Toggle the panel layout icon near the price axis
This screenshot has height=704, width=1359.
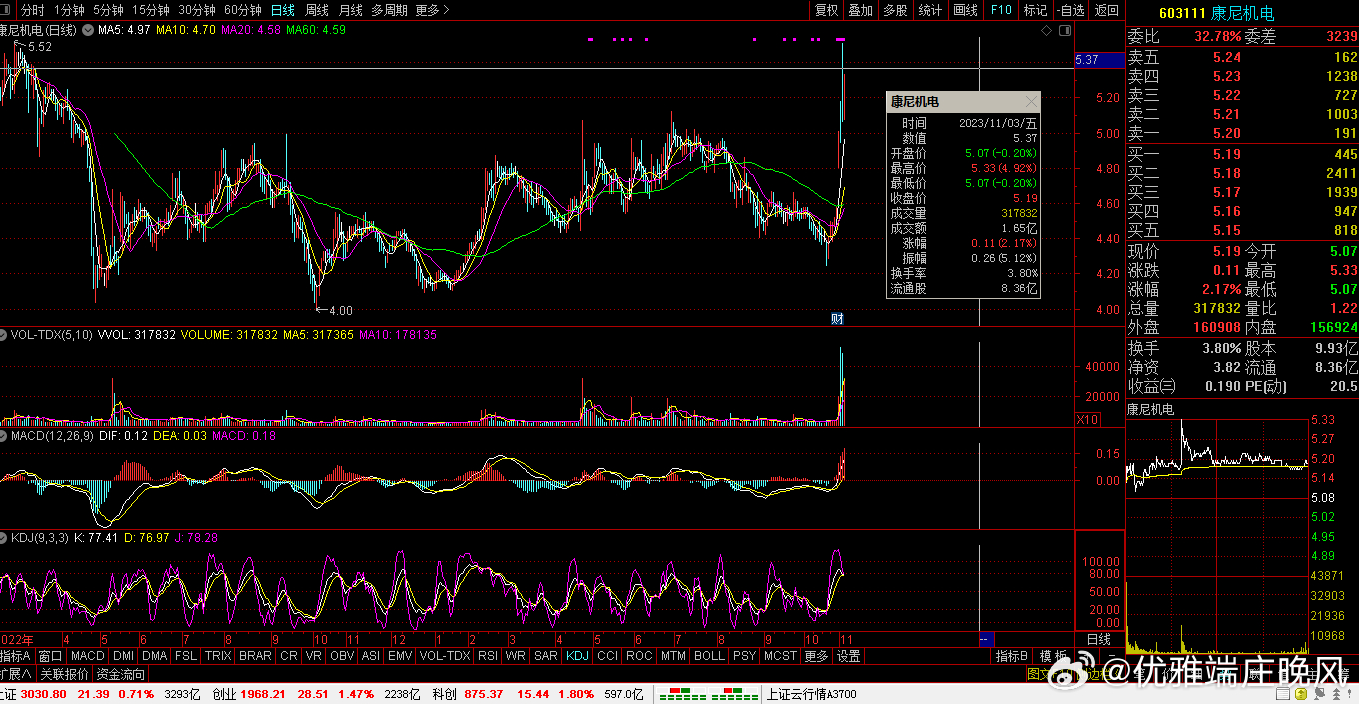[x=1063, y=31]
